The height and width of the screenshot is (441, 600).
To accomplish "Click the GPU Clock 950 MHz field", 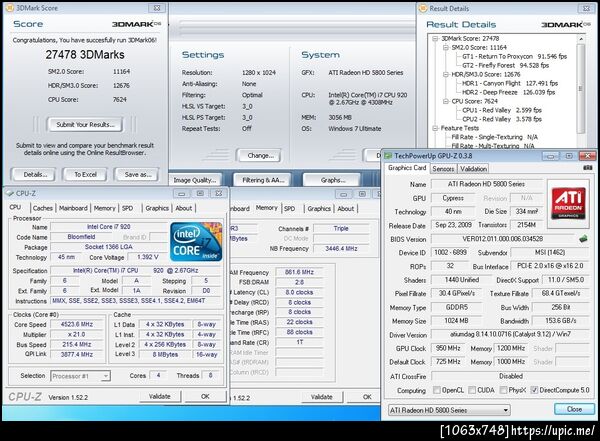I will [x=448, y=348].
